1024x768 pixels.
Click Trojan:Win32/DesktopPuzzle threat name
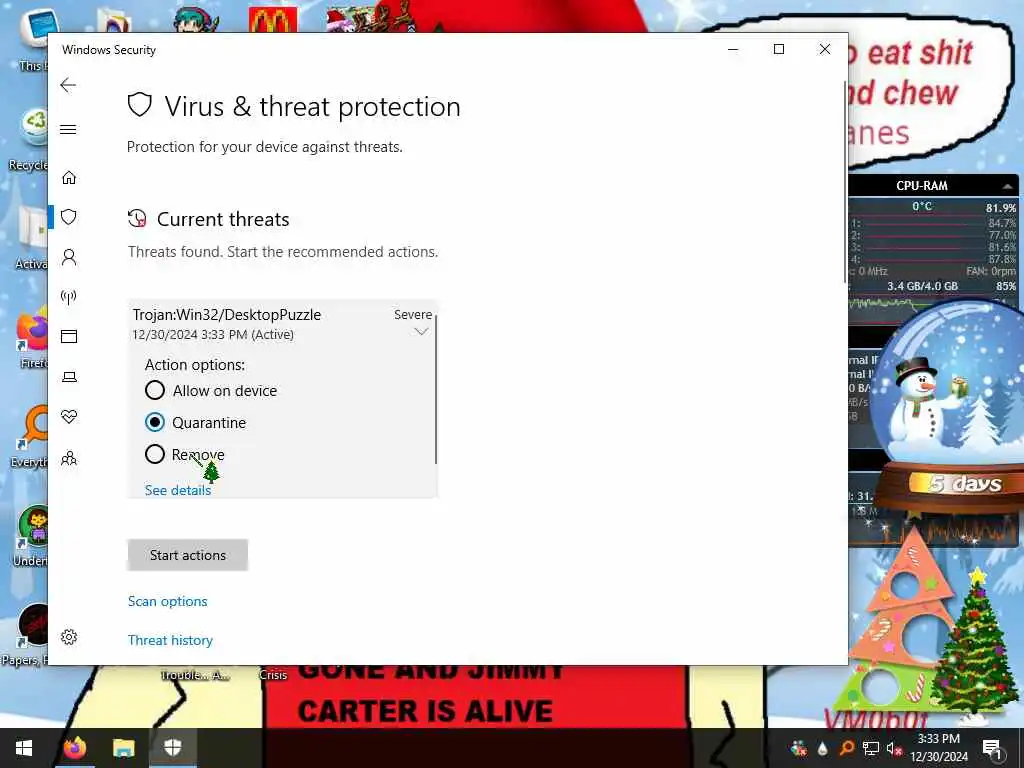(227, 315)
